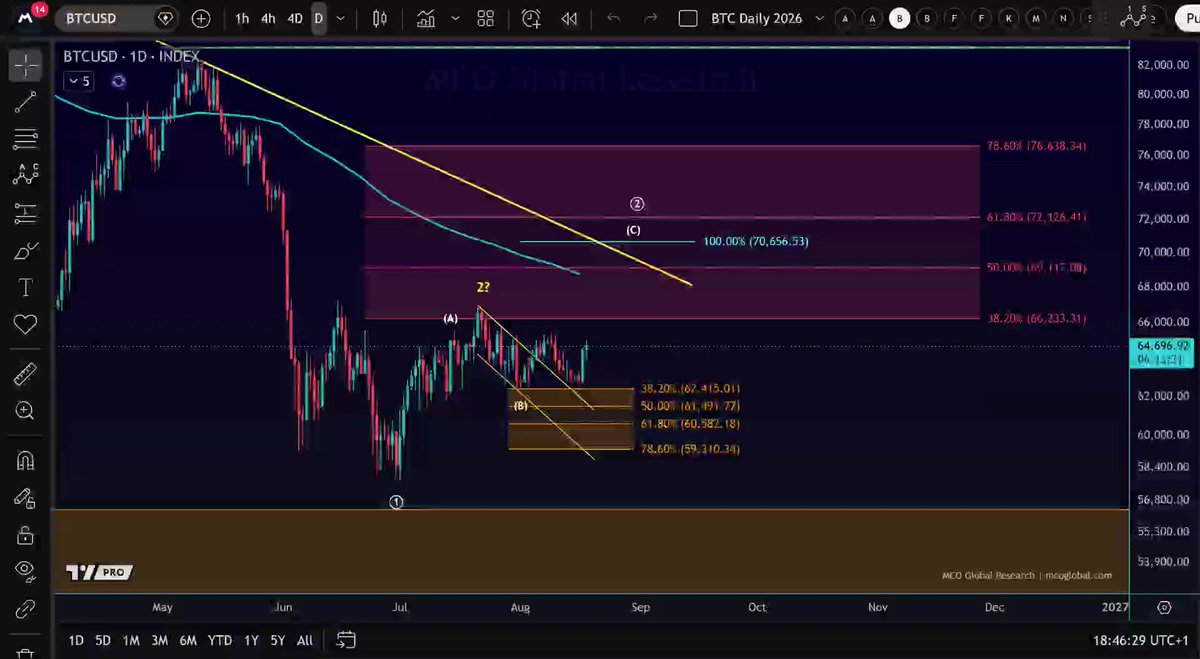1200x659 pixels.
Task: Switch to the 4h timeframe
Action: click(x=268, y=18)
